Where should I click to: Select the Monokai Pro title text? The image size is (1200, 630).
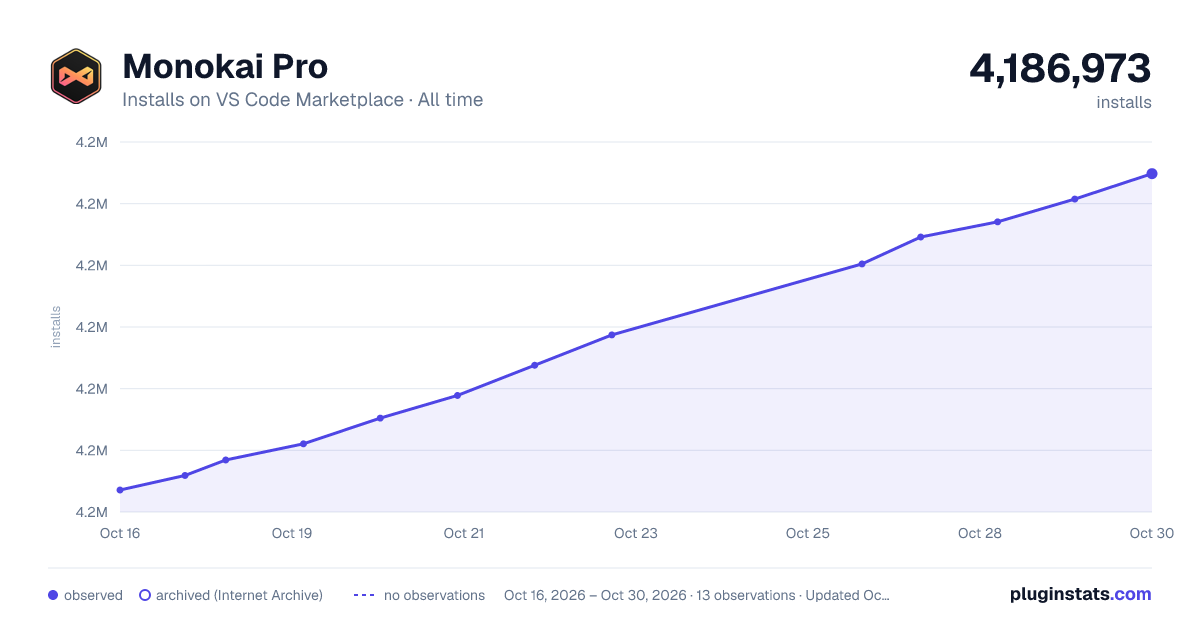coord(225,67)
